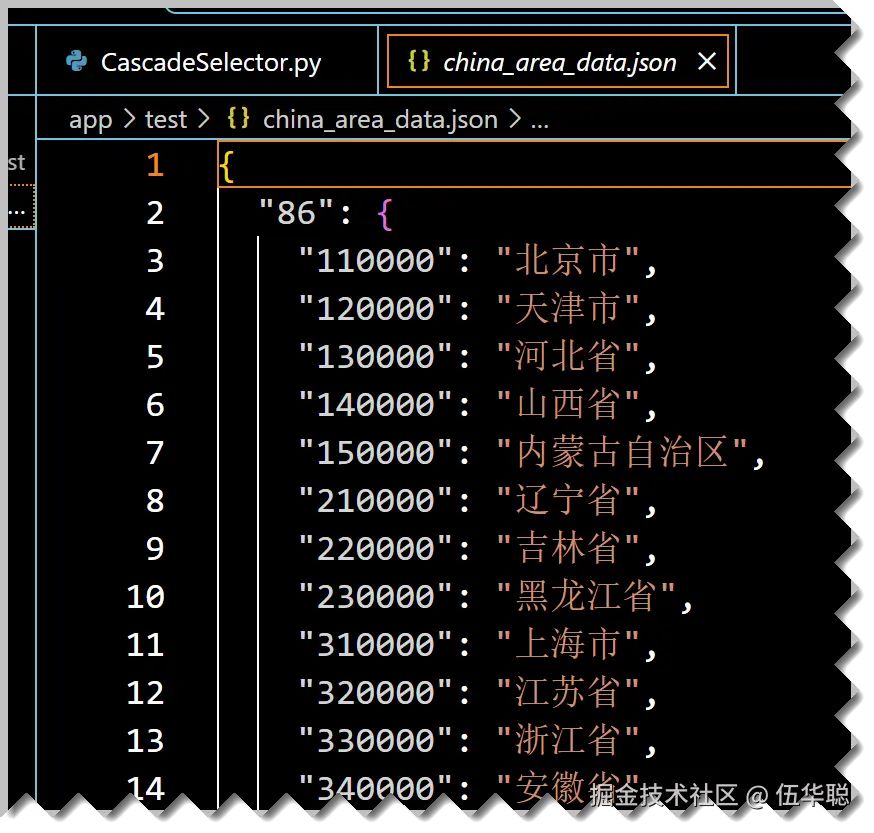Expand the chevron after app breadcrumb
The width and height of the screenshot is (874, 833).
(129, 119)
